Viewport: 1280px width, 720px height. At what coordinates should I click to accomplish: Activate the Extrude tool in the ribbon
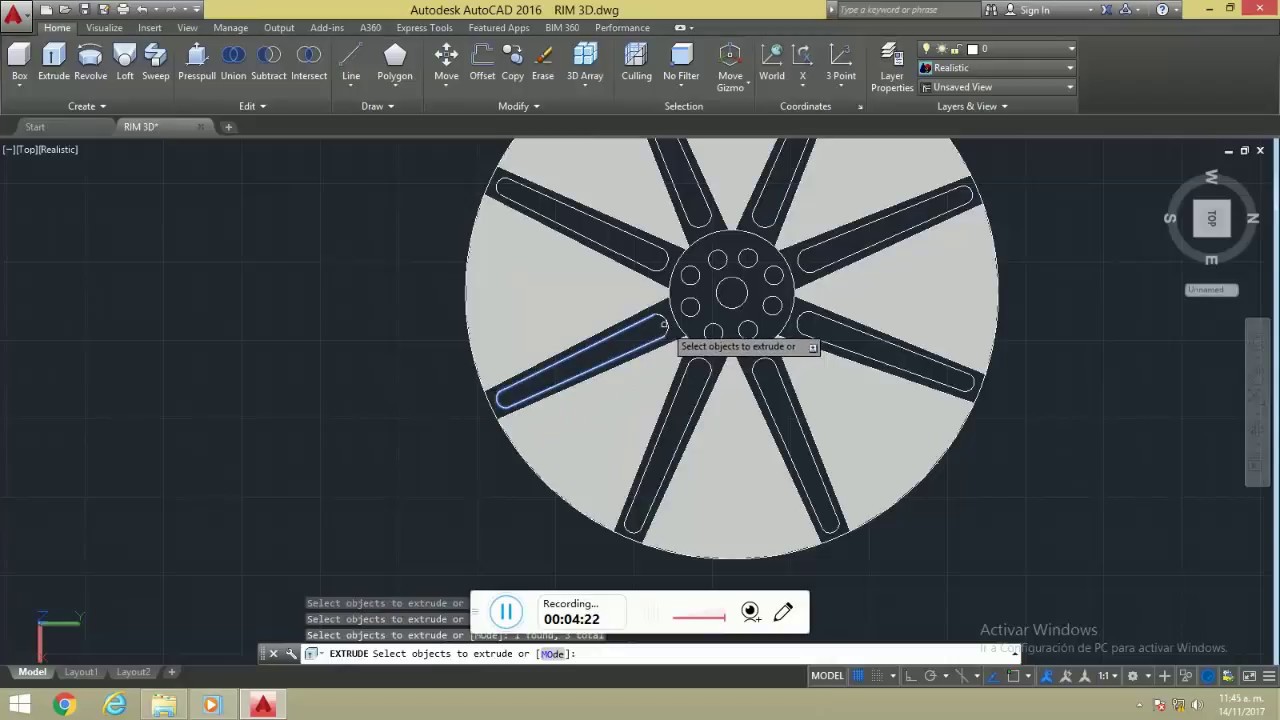[x=54, y=62]
